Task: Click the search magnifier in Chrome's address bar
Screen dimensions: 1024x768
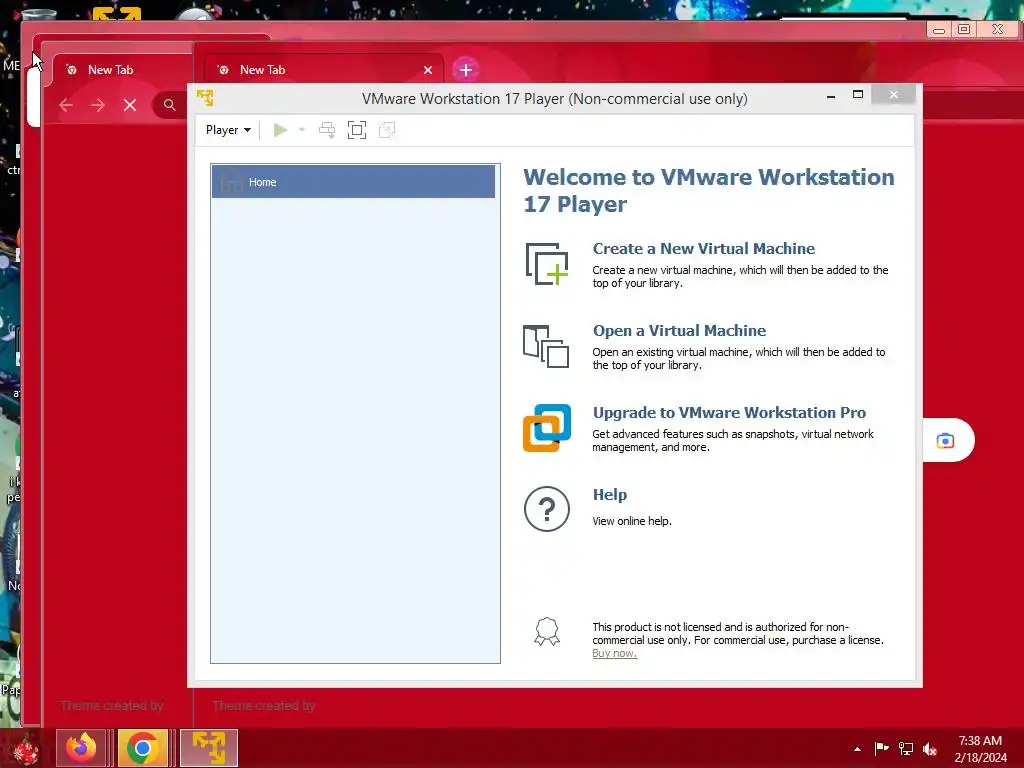Action: pos(169,105)
